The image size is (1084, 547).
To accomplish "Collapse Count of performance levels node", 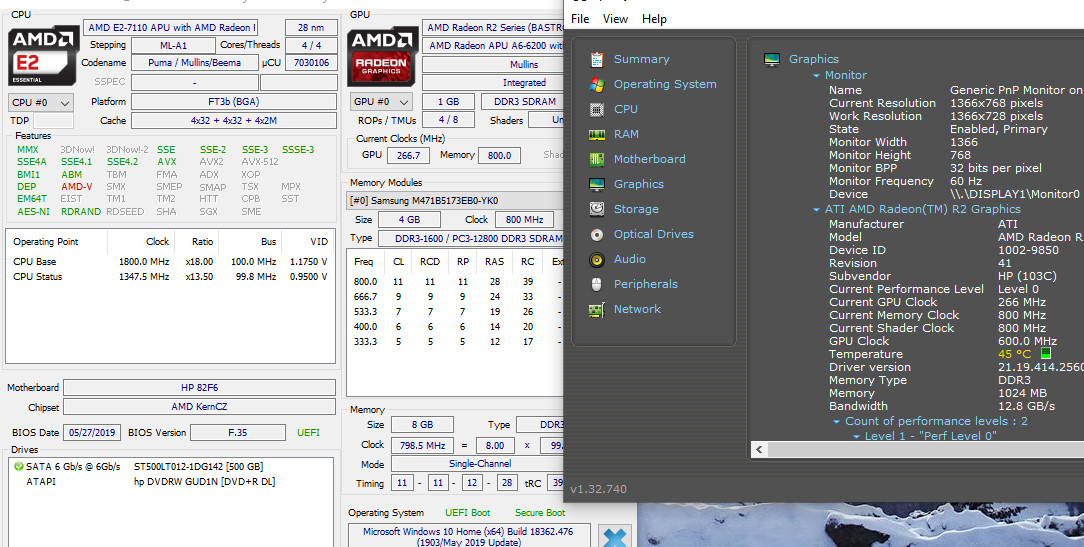I will coord(837,422).
